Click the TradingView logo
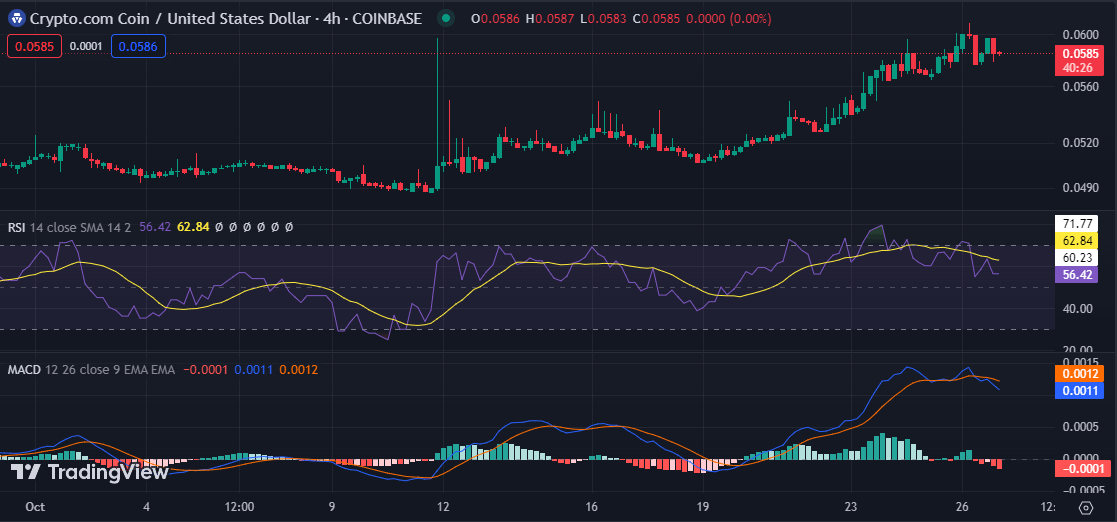 point(90,472)
